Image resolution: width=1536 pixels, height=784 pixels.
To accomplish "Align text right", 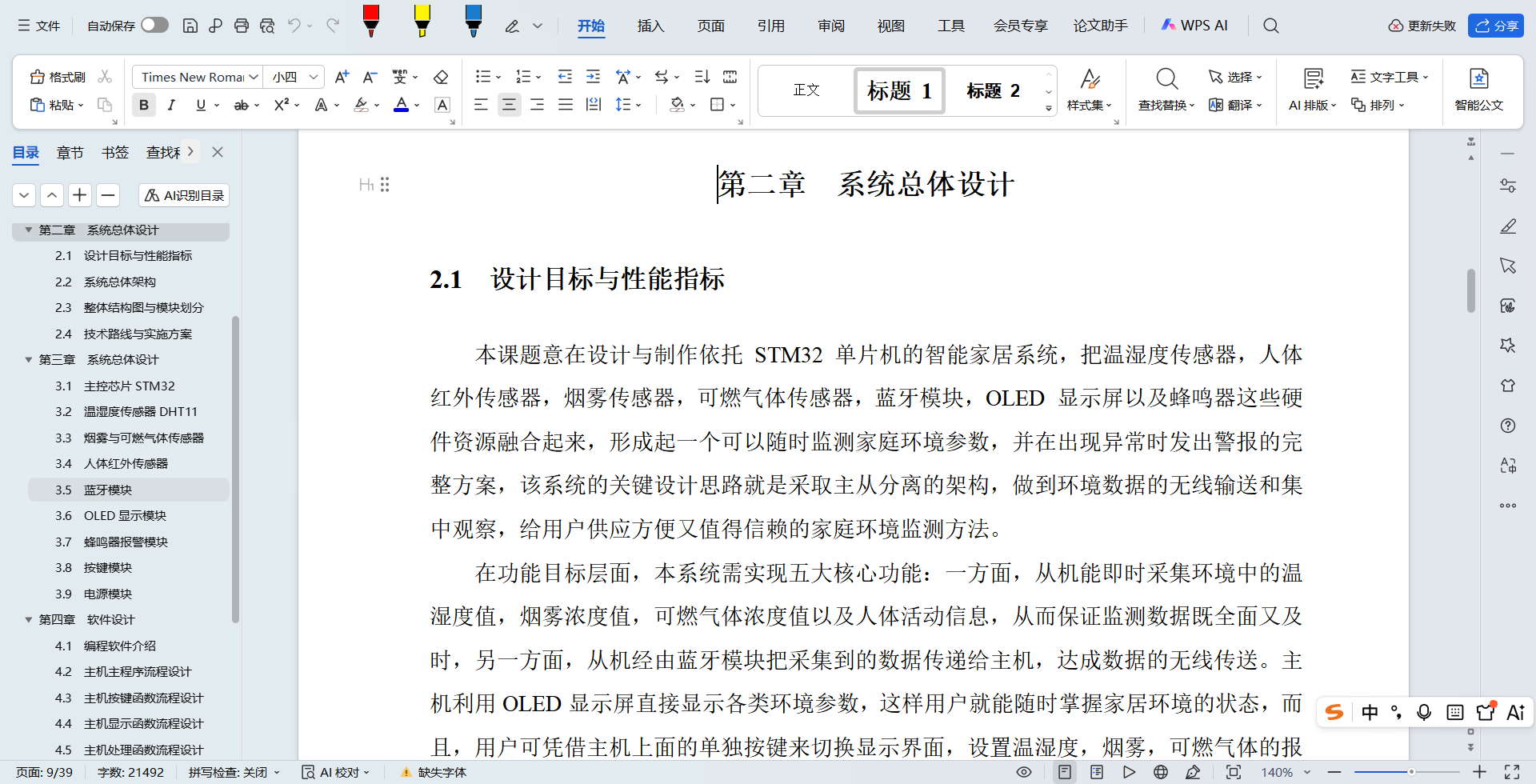I will coord(537,105).
